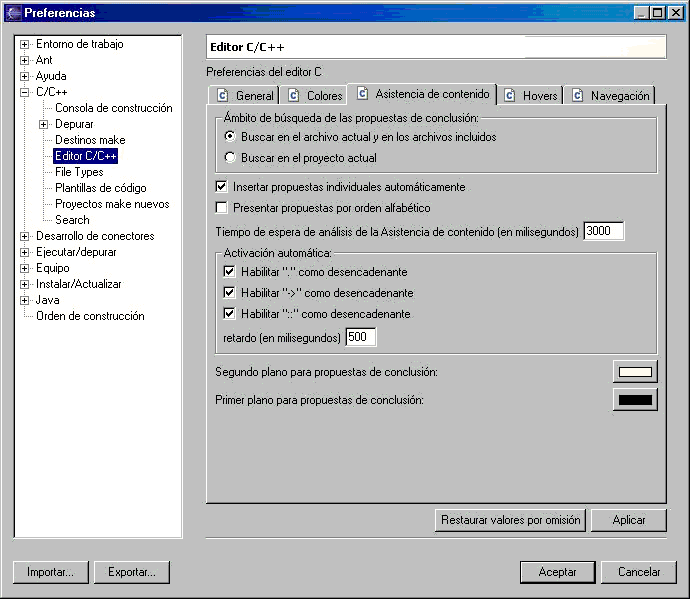Click the retardo milliseconds input field

pyautogui.click(x=360, y=337)
